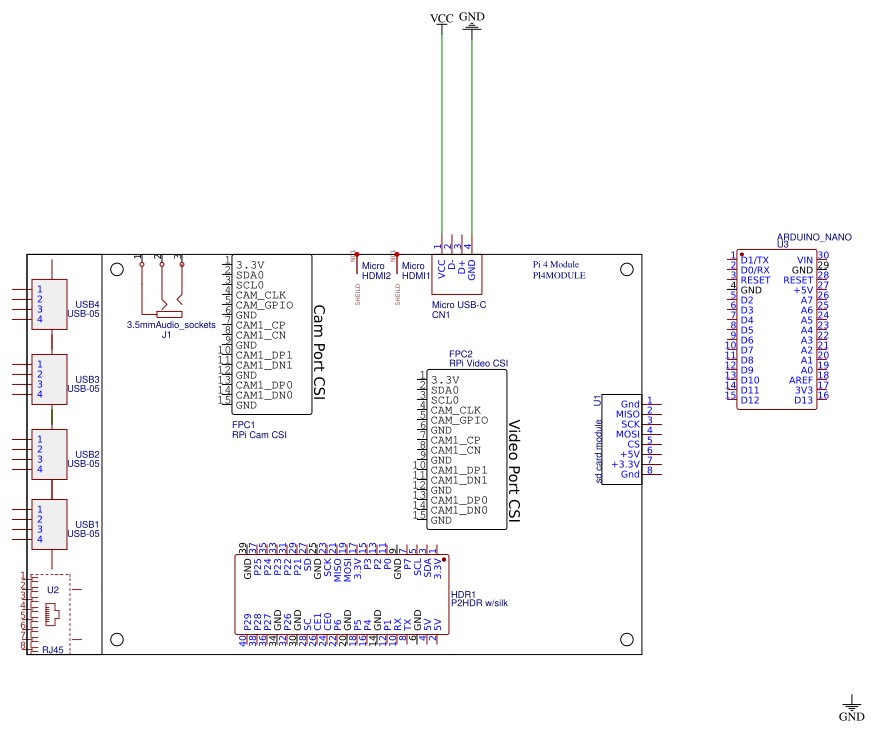Click the "P29" pin on HDR1 header
This screenshot has width=875, height=733.
coord(248,621)
